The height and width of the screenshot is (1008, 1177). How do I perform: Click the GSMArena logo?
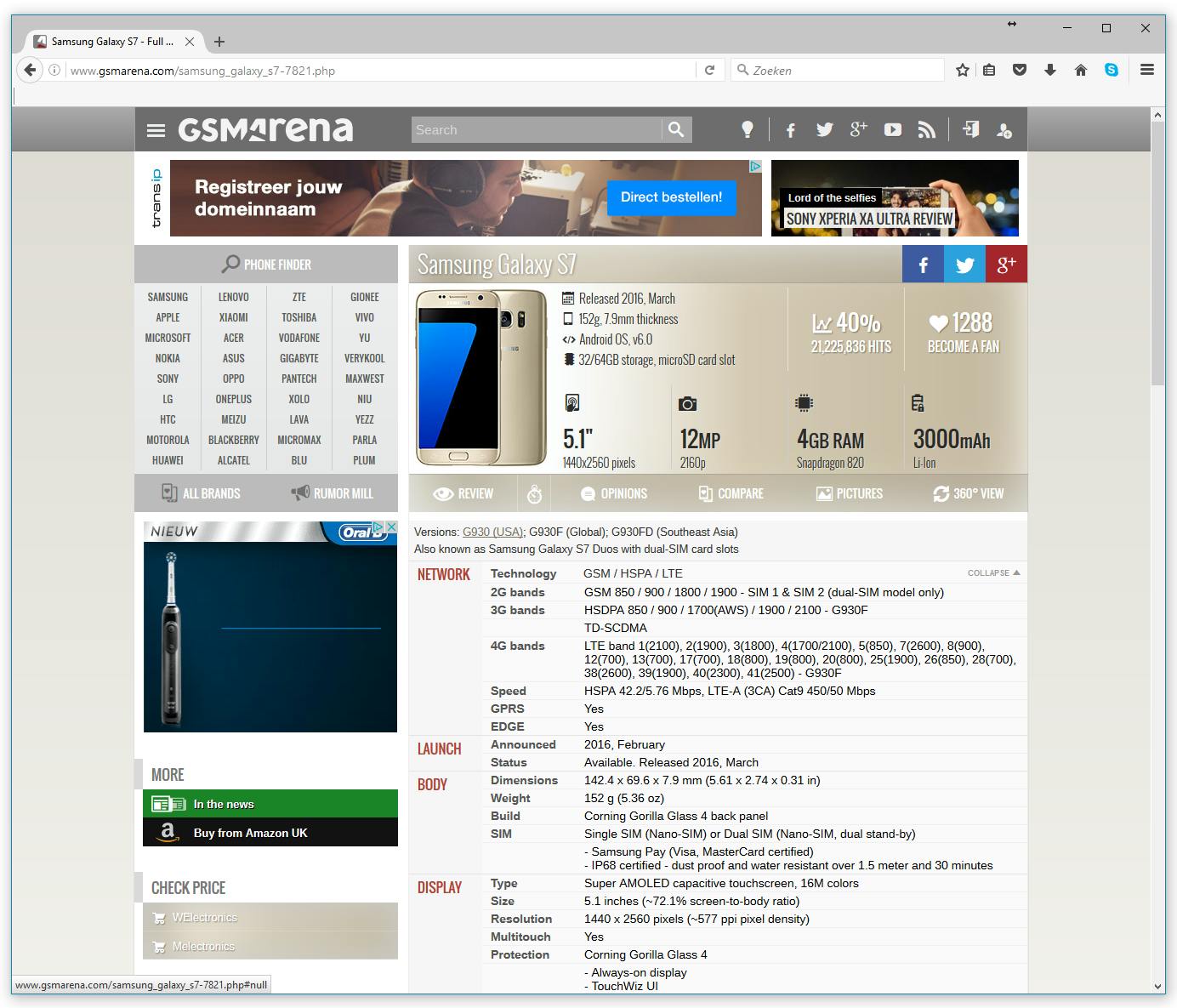265,129
